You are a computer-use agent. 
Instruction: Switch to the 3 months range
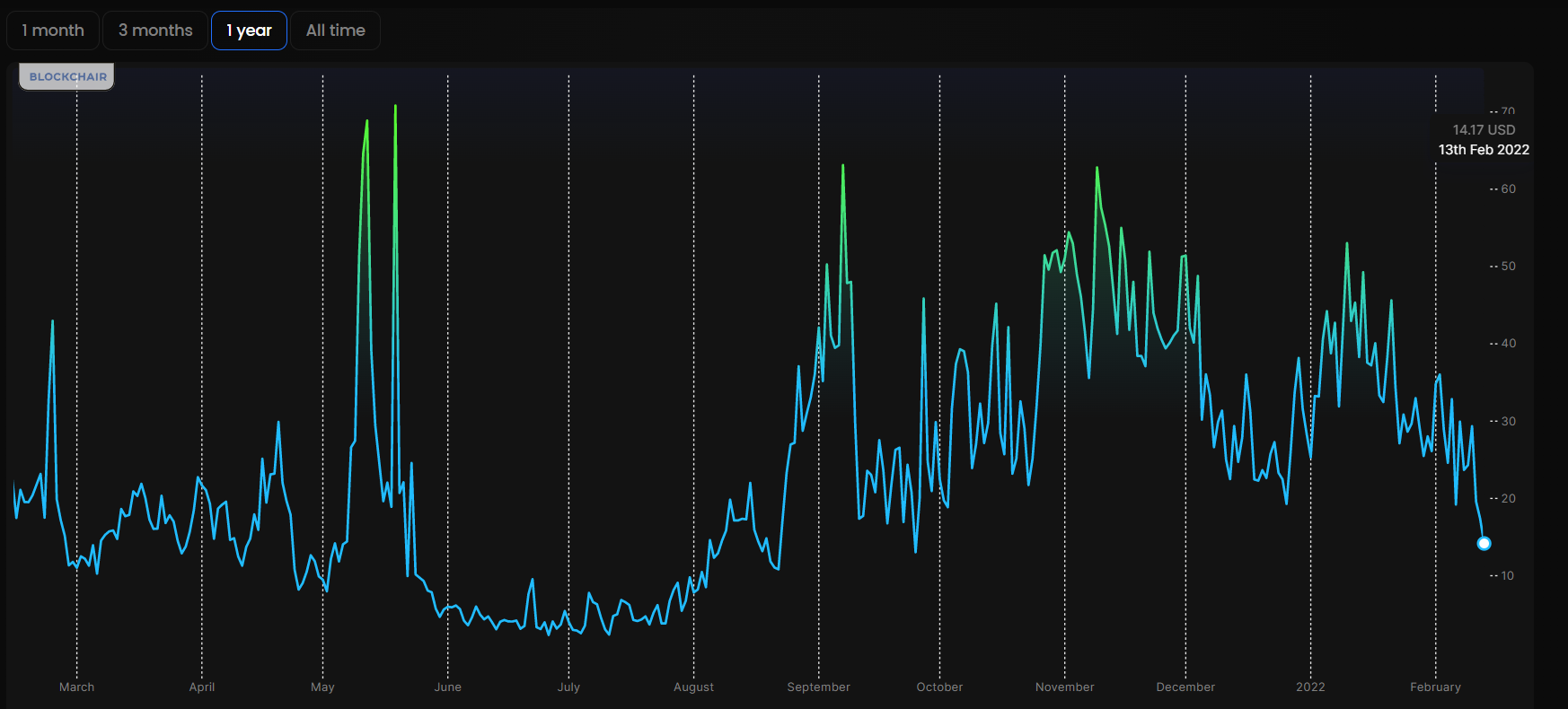pos(155,31)
